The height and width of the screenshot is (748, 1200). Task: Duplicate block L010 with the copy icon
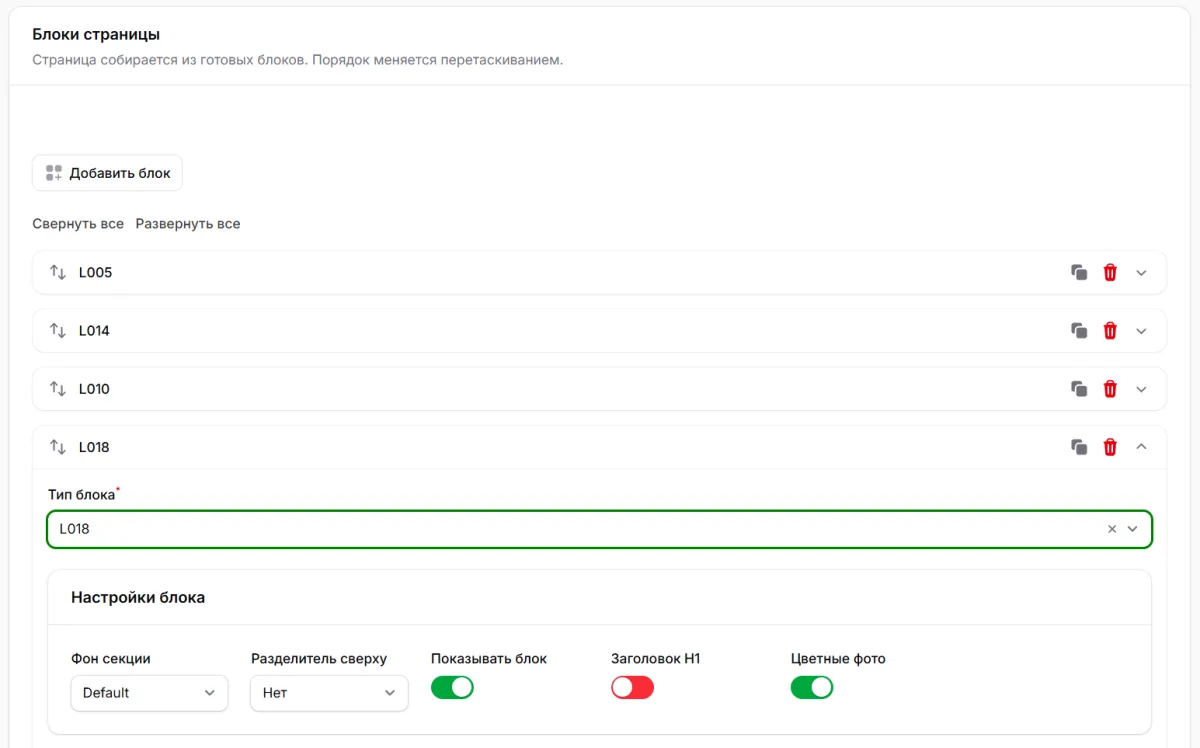click(x=1079, y=389)
